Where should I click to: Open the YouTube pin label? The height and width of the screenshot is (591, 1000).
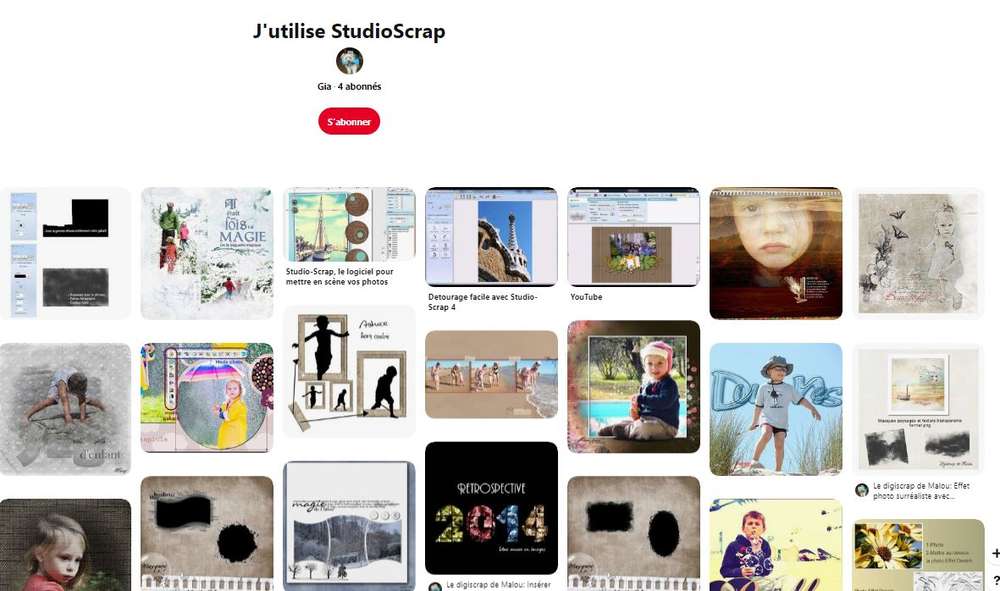coord(586,296)
